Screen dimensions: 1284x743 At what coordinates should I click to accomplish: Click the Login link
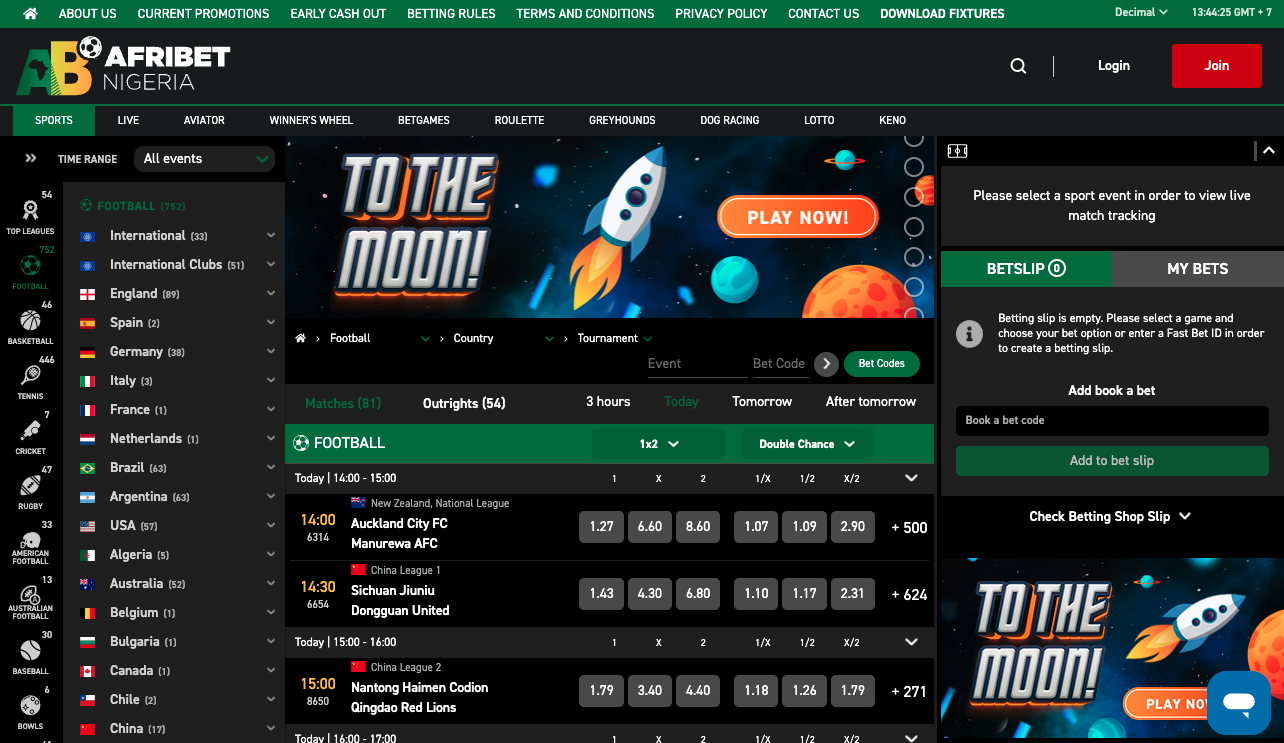coord(1113,66)
